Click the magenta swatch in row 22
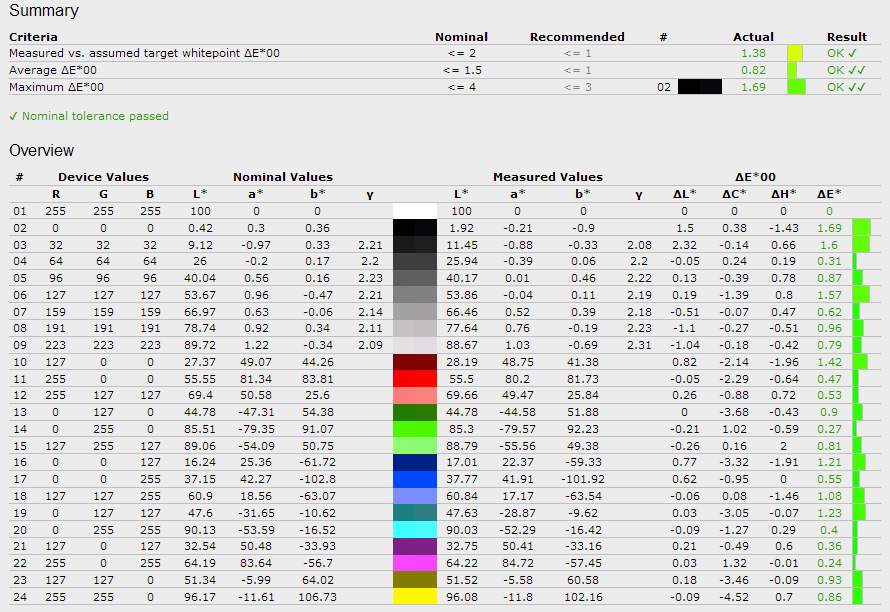 (x=415, y=565)
